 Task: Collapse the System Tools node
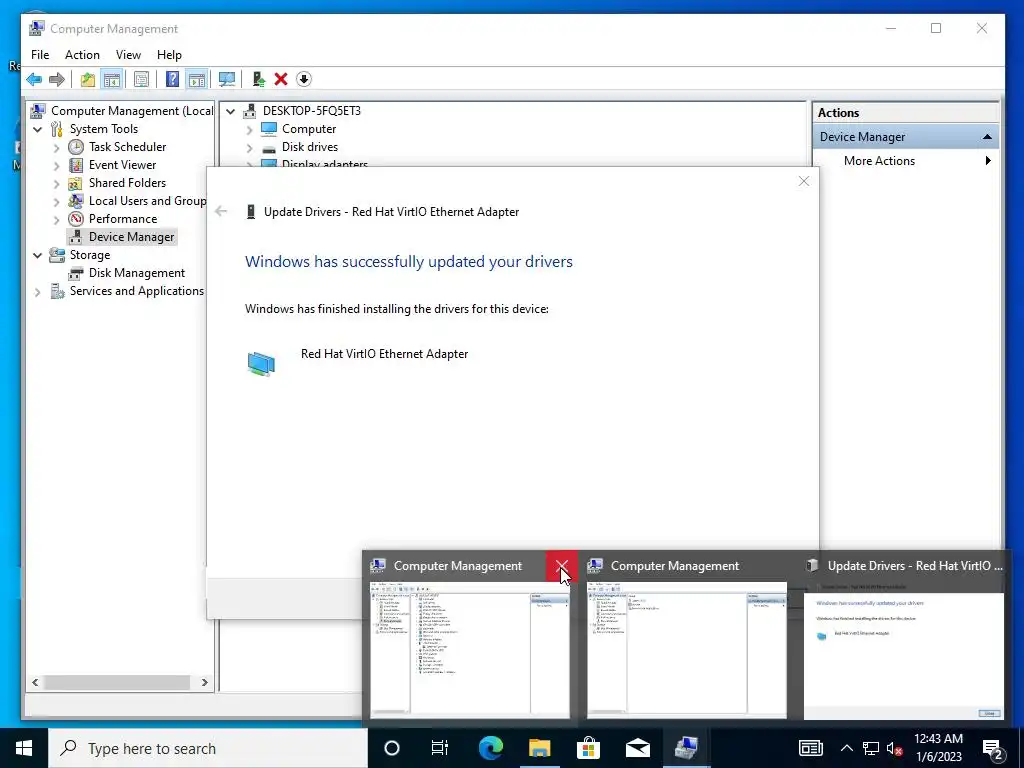[37, 129]
